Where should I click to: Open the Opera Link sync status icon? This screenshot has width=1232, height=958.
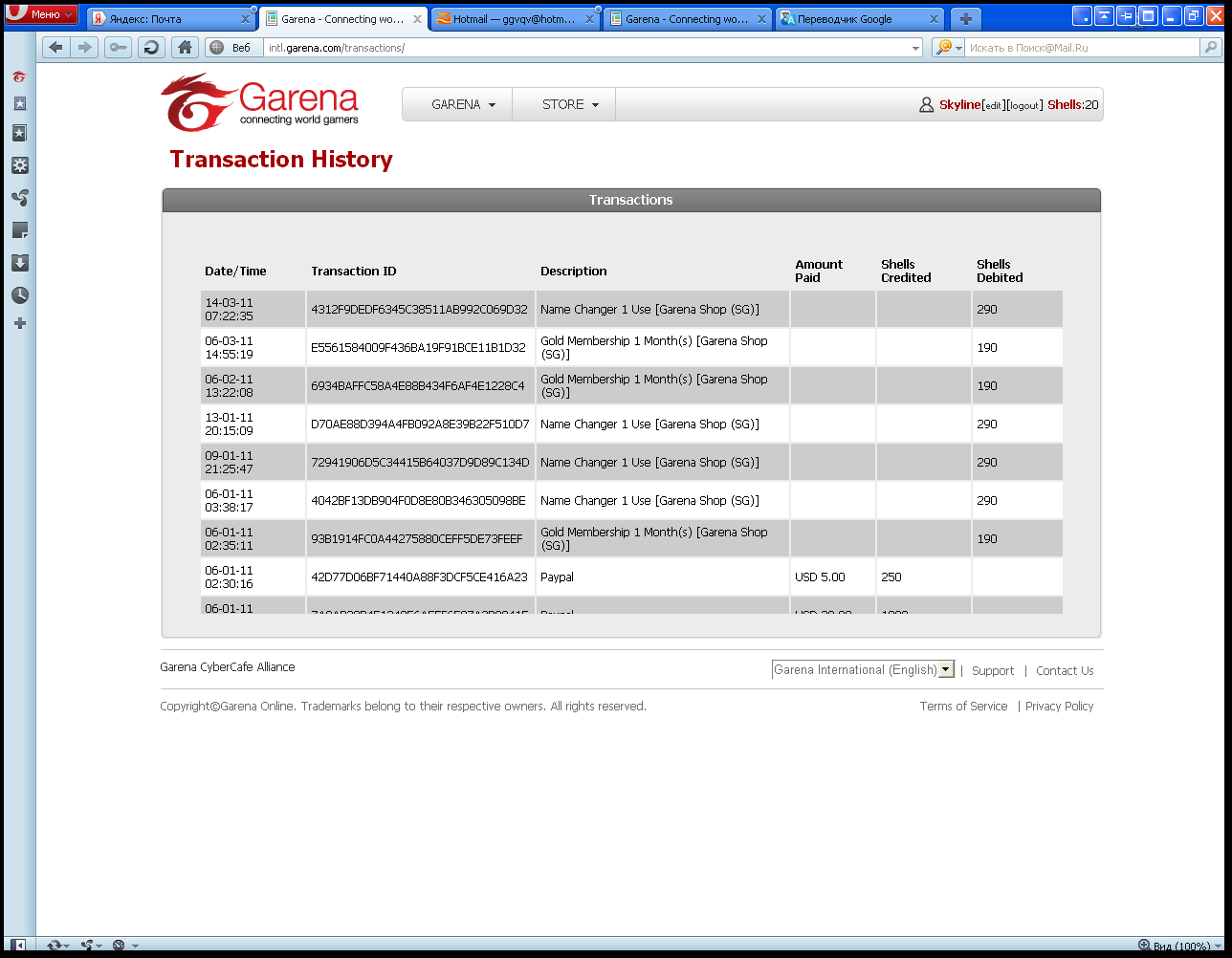pos(54,946)
